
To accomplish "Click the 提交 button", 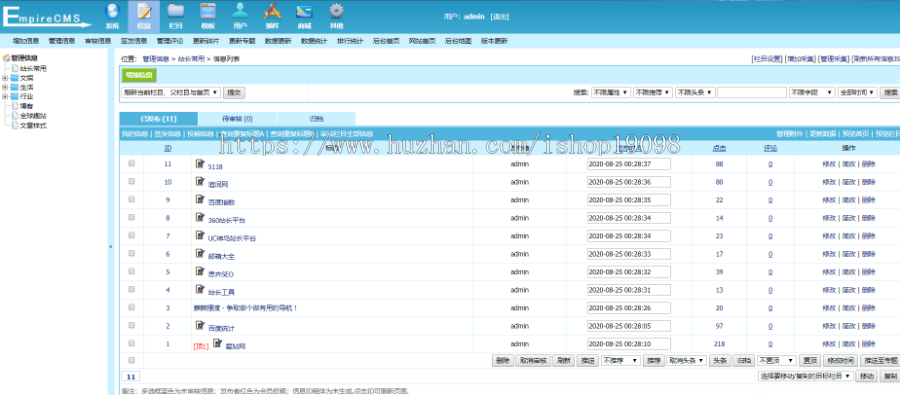I will [x=234, y=92].
